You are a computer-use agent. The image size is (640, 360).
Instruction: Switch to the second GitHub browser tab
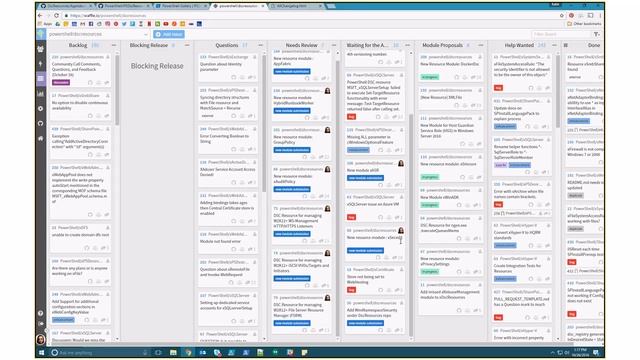(123, 6)
